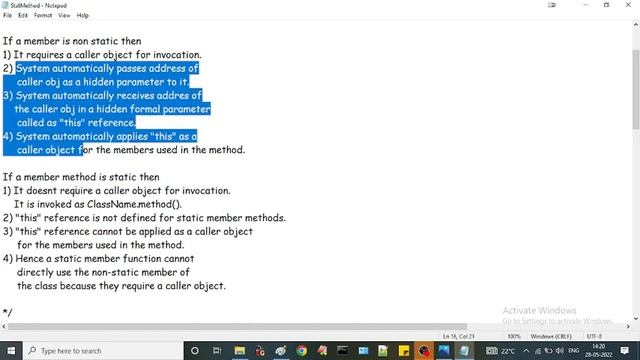This screenshot has width=640, height=360.
Task: Click the line 'If a member method is static then'
Action: click(x=81, y=177)
